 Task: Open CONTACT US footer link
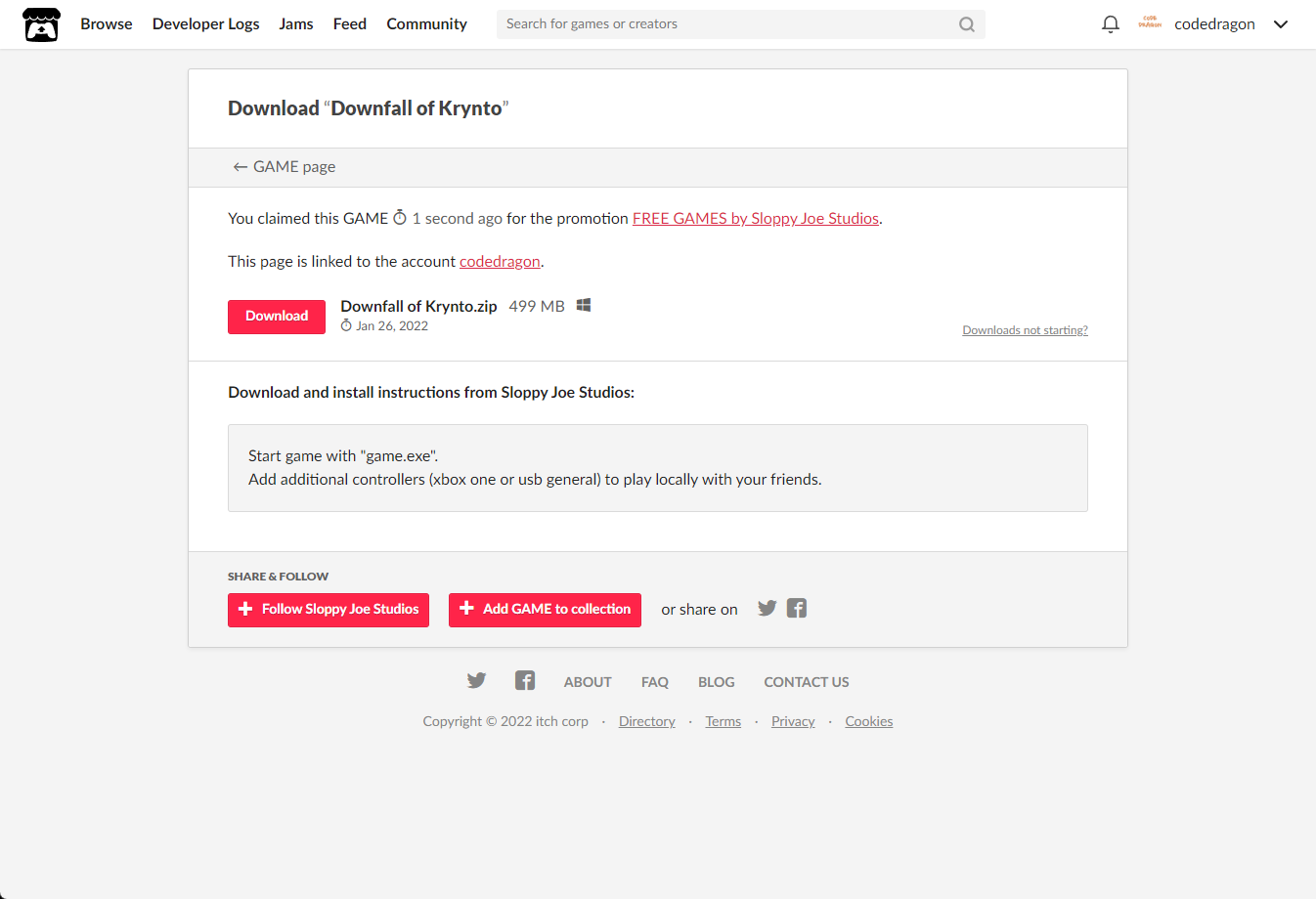(x=807, y=682)
